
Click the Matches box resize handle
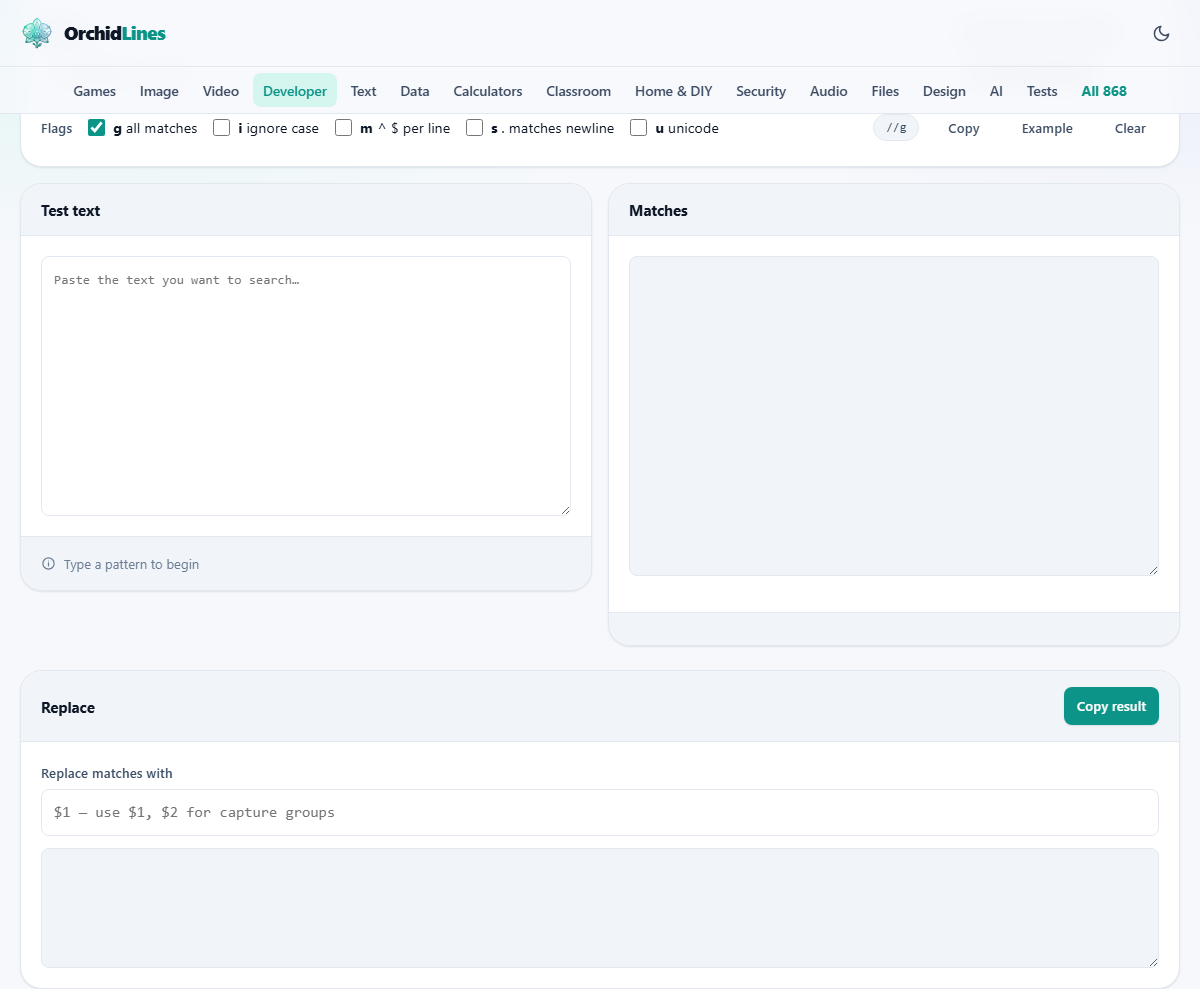click(x=1153, y=570)
